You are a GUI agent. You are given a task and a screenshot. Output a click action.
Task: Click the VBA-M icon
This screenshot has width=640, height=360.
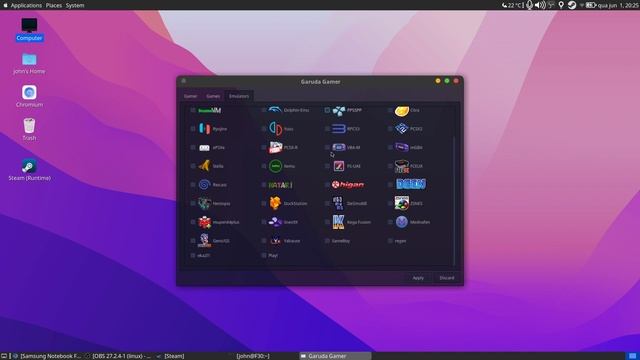(338, 147)
